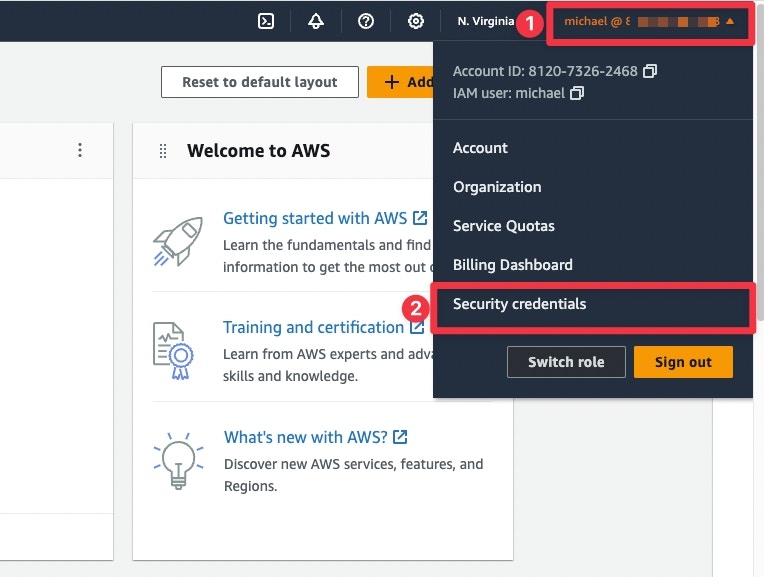This screenshot has height=577, width=764.
Task: Select Account from the menu
Action: 480,148
